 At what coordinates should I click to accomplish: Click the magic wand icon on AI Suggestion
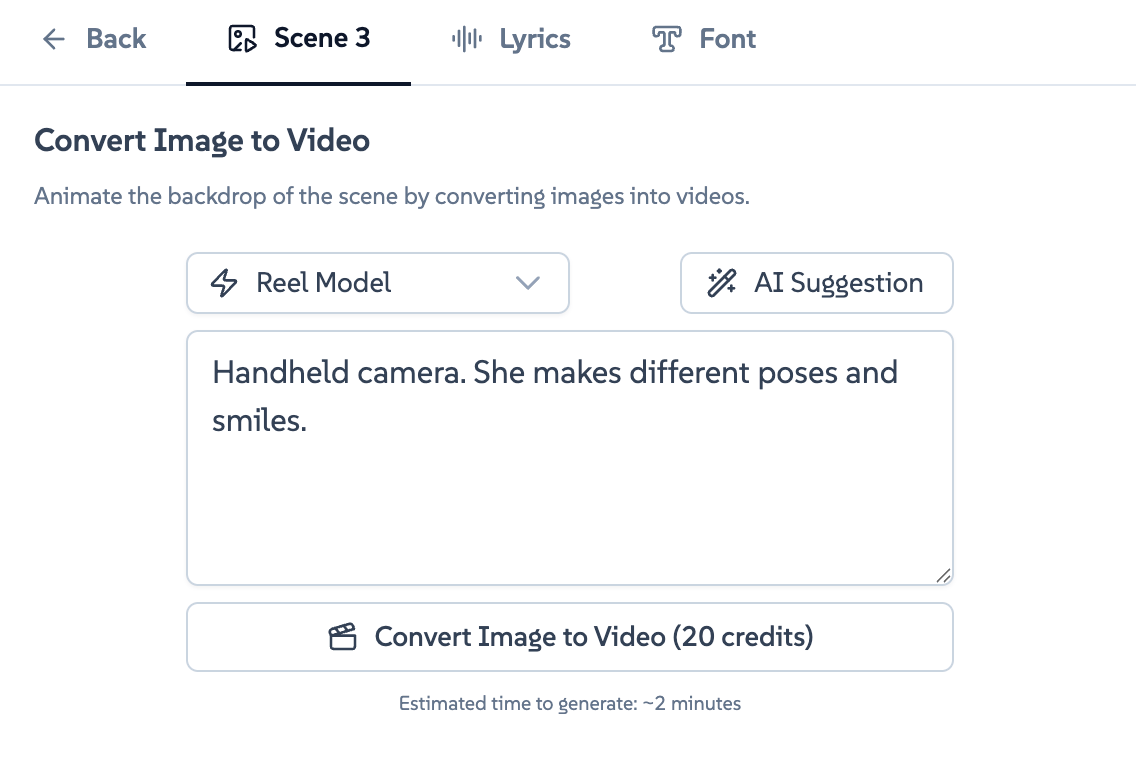(720, 282)
